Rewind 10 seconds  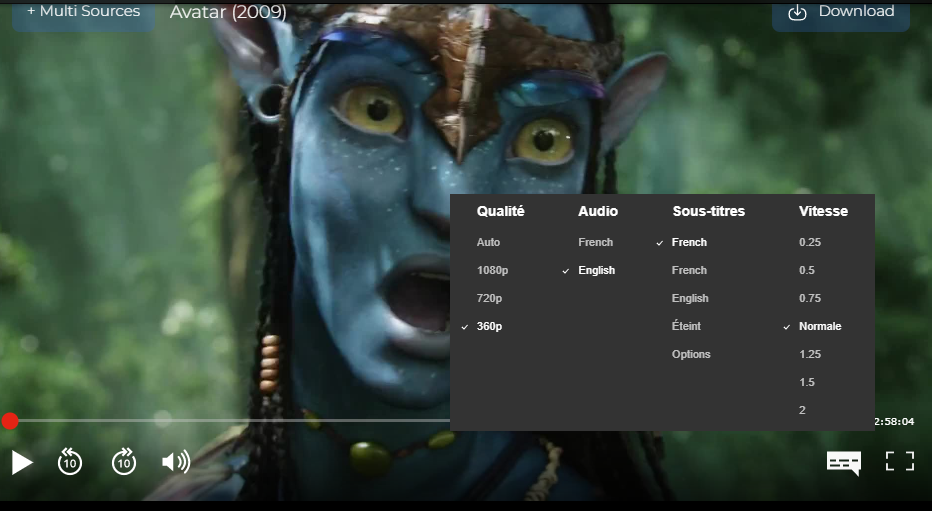click(70, 461)
